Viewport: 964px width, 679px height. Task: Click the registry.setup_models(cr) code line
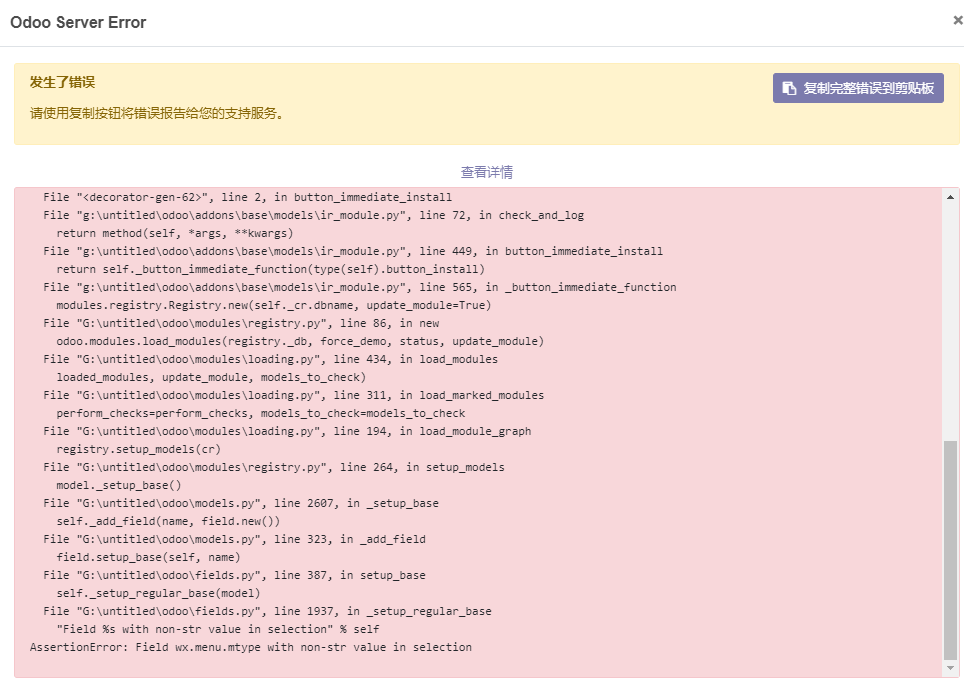tap(138, 449)
